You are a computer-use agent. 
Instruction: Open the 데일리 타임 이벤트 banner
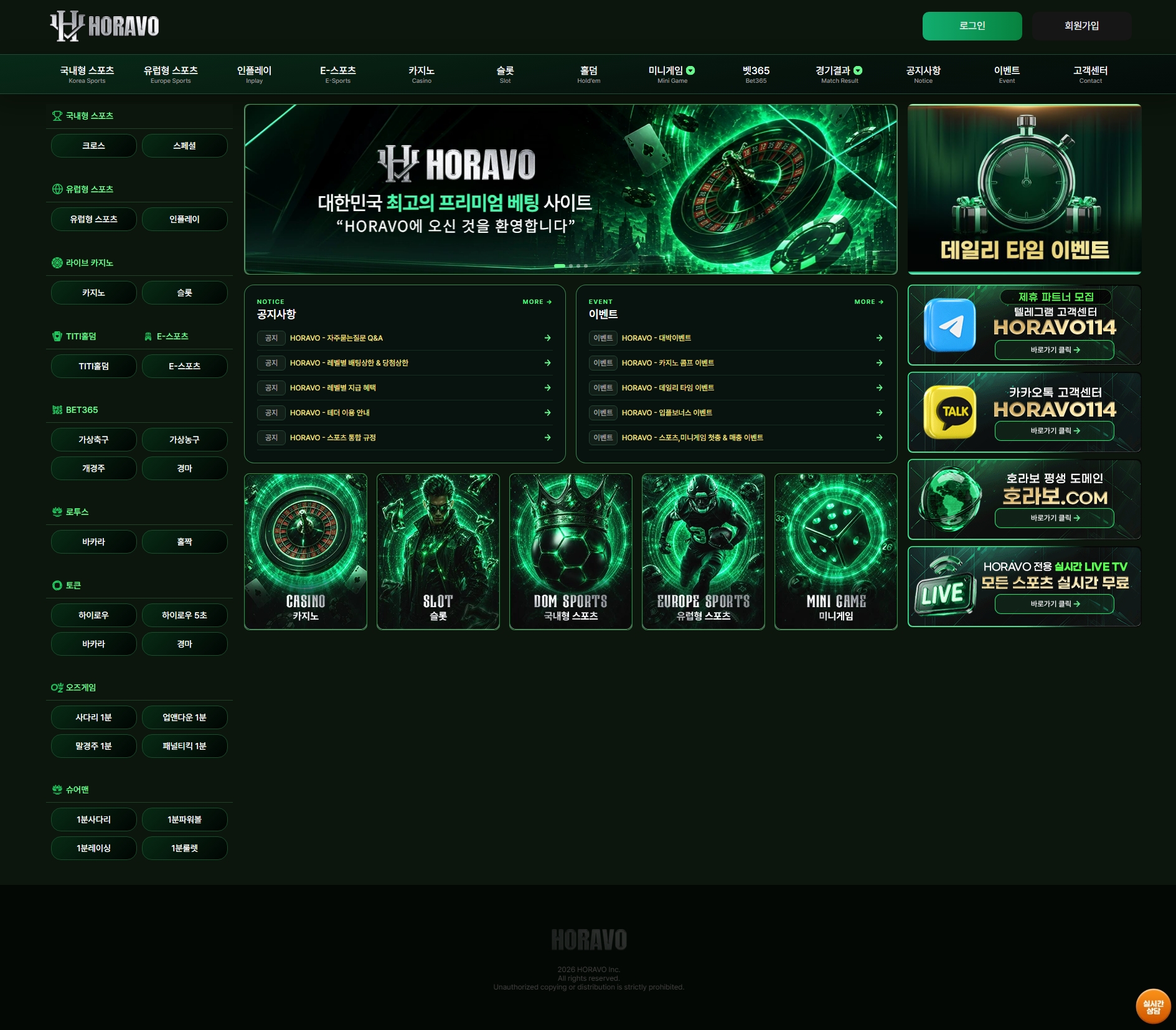tap(1024, 189)
